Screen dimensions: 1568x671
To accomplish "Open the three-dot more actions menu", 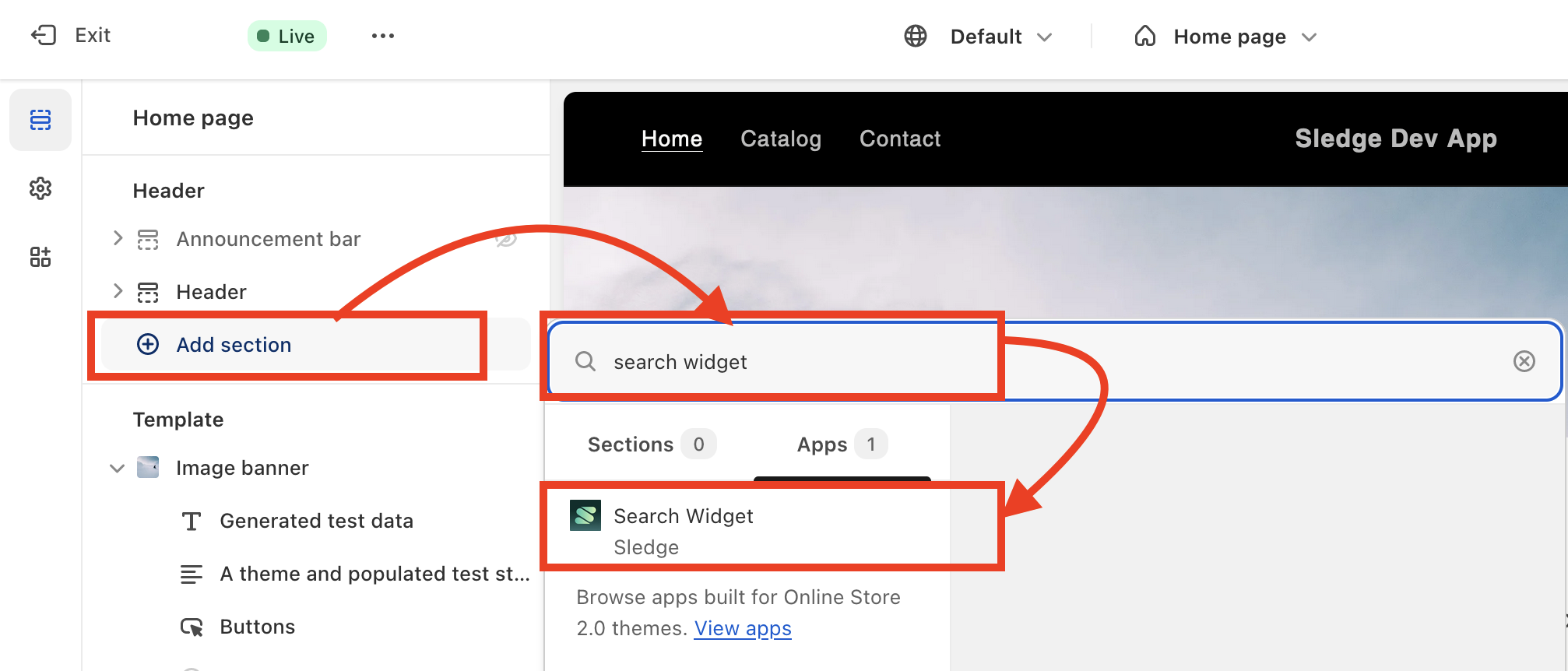I will coord(382,36).
